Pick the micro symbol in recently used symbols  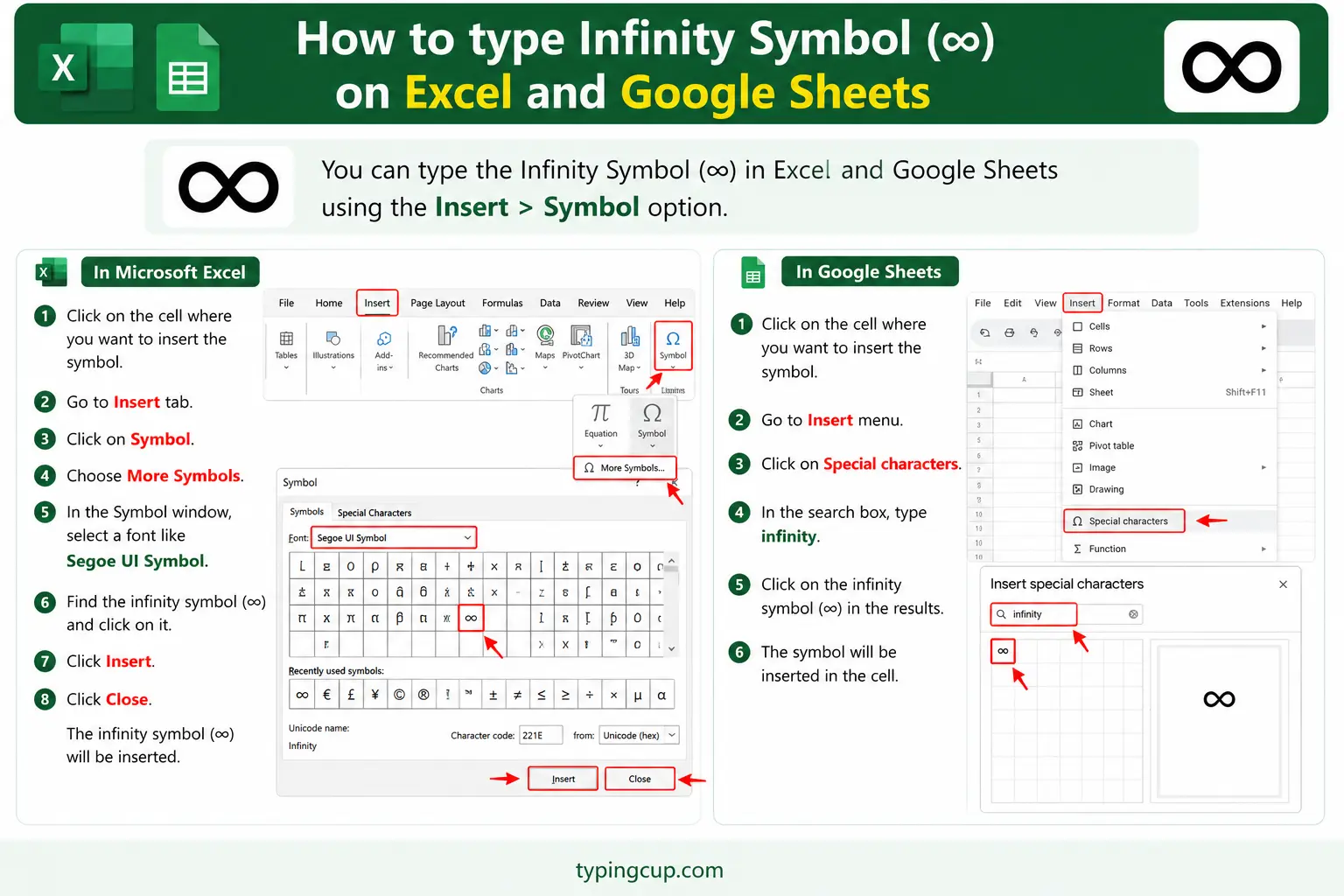pos(638,695)
